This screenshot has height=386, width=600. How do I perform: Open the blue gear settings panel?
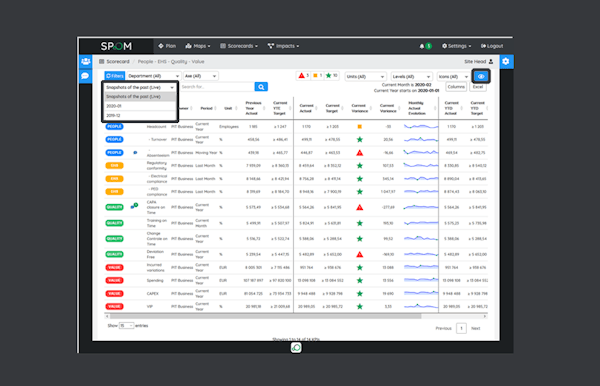tap(506, 62)
